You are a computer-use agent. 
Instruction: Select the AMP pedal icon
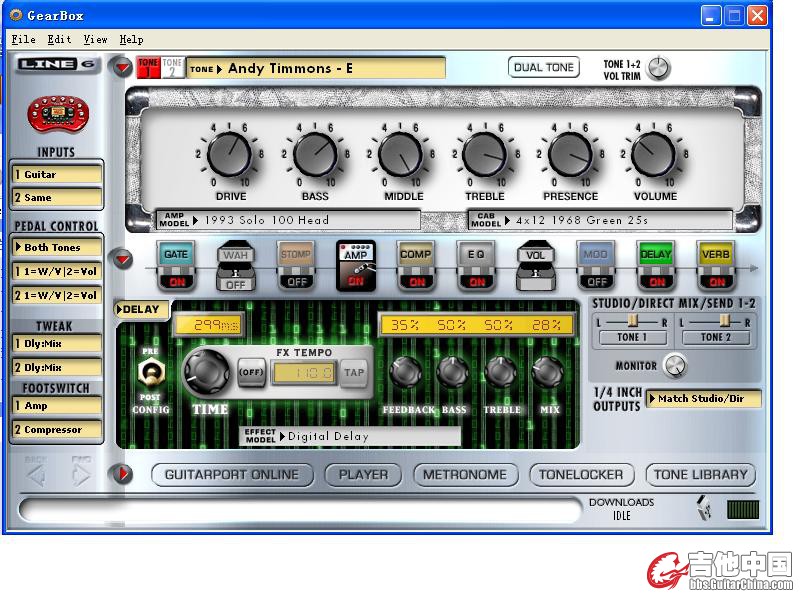355,265
